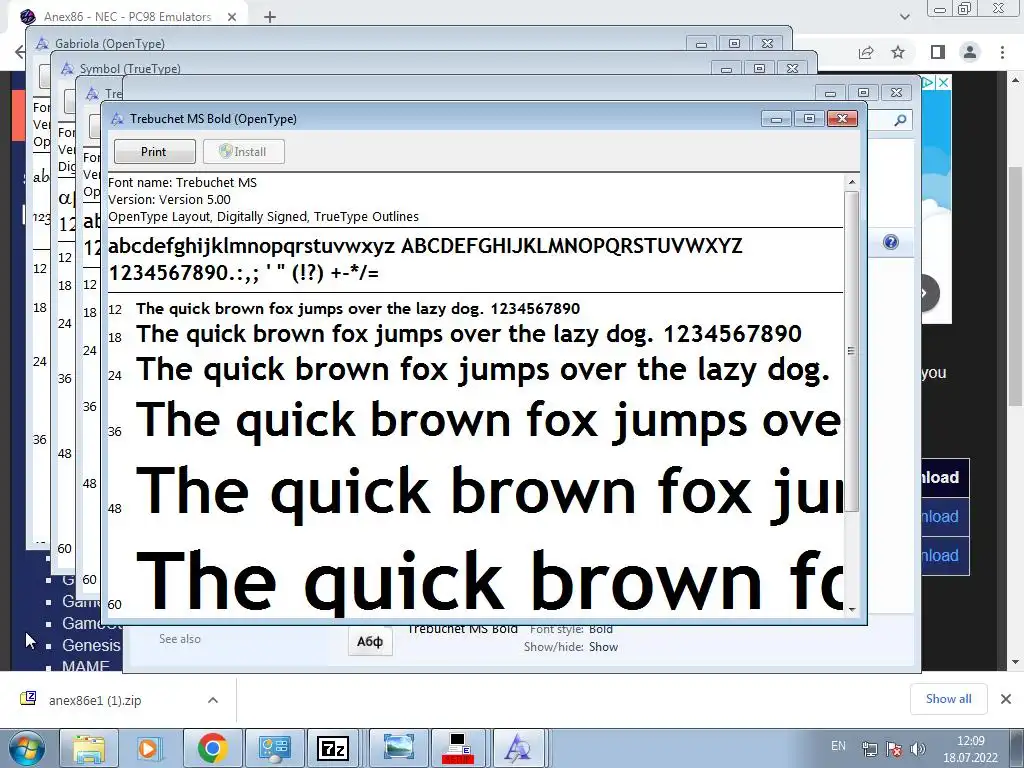The height and width of the screenshot is (768, 1024).
Task: Click the Print button in Trebuchet MS Bold window
Action: click(x=154, y=152)
